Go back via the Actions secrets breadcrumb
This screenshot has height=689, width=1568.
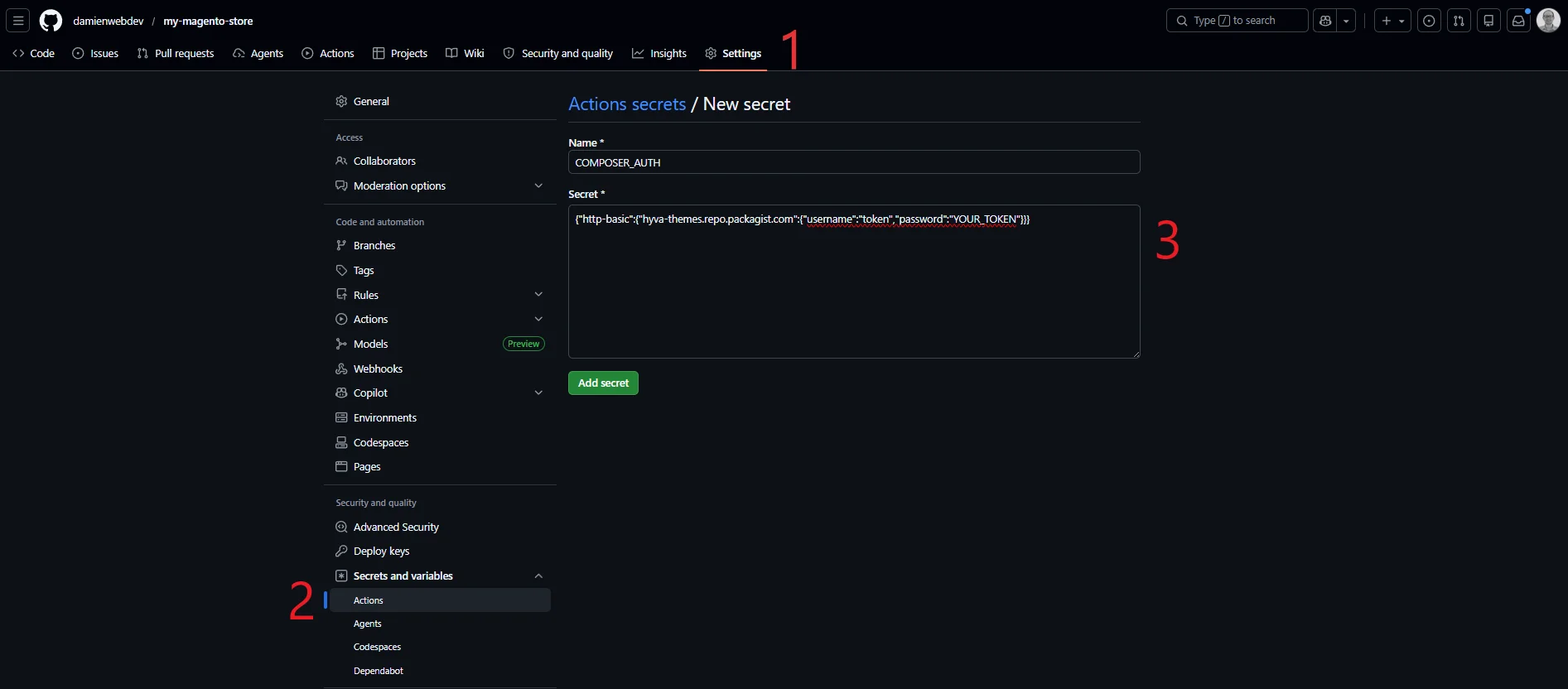tap(627, 104)
